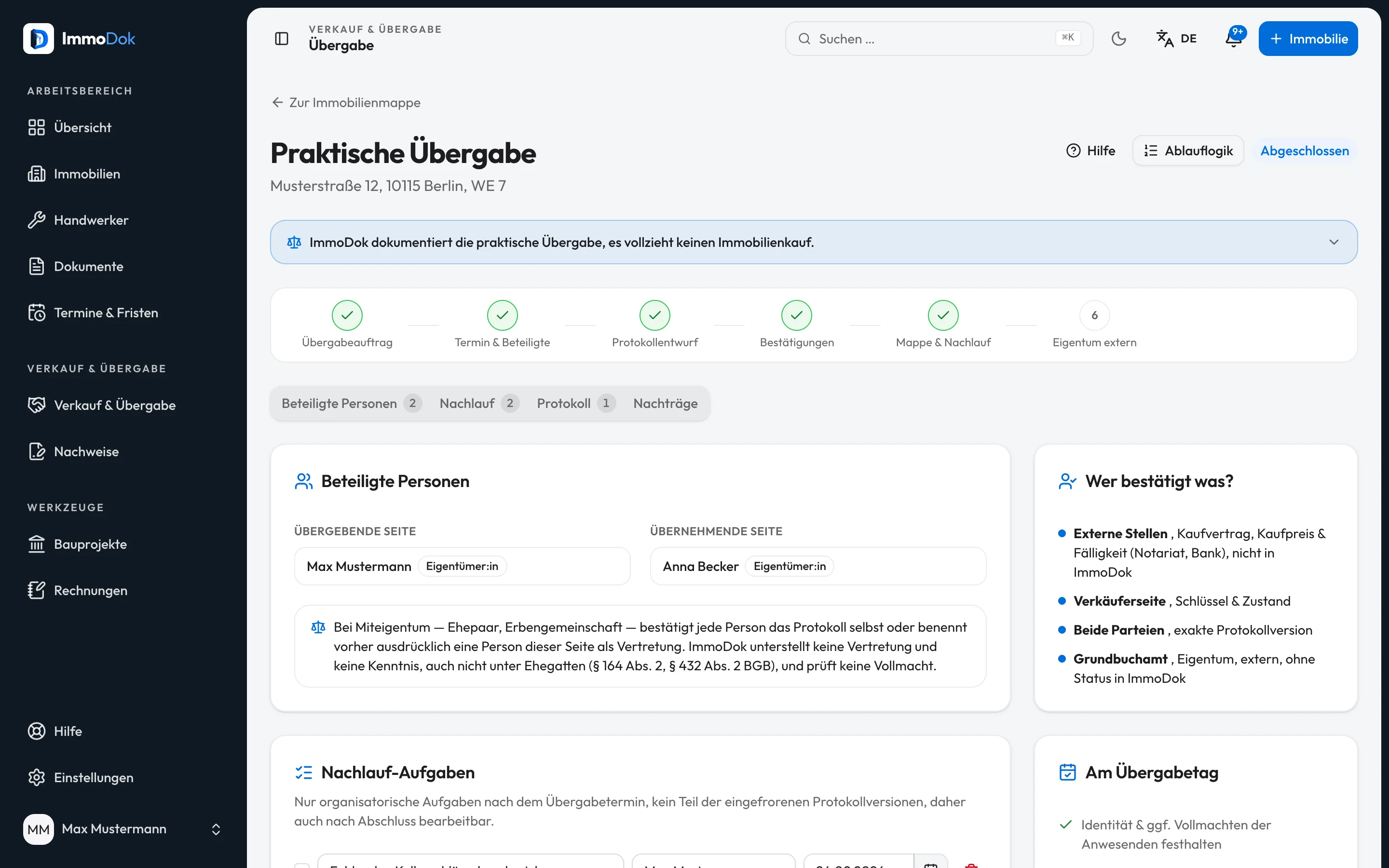Switch to the Beteiligte Personen tab
This screenshot has height=868, width=1389.
(351, 403)
